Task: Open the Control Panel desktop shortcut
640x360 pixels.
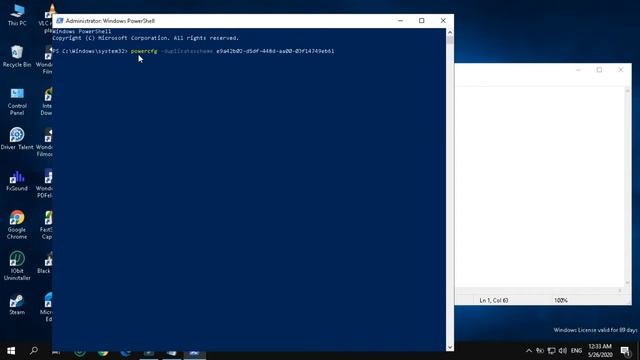Action: pos(17,101)
